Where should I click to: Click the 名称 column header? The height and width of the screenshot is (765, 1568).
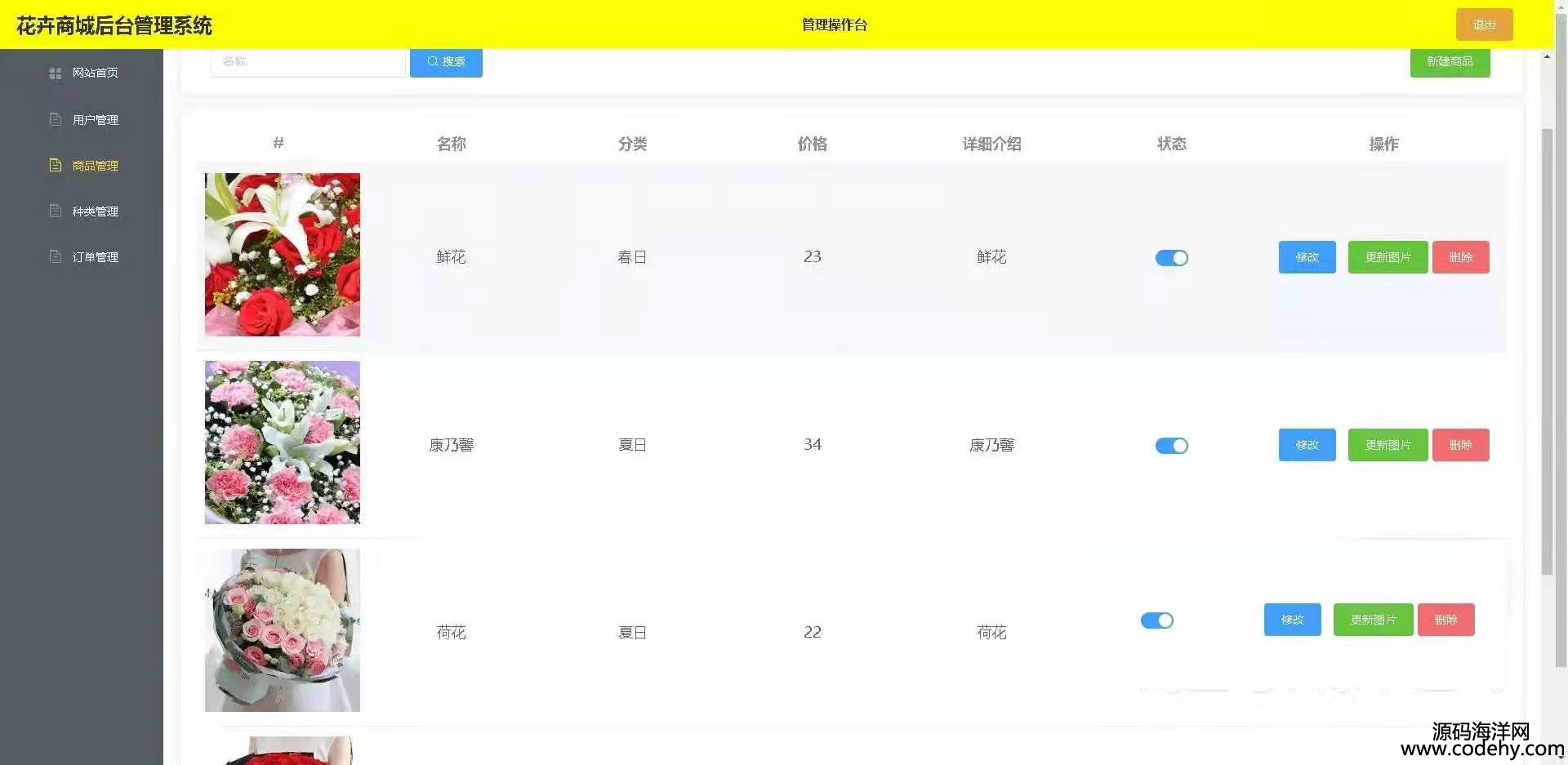click(x=451, y=145)
